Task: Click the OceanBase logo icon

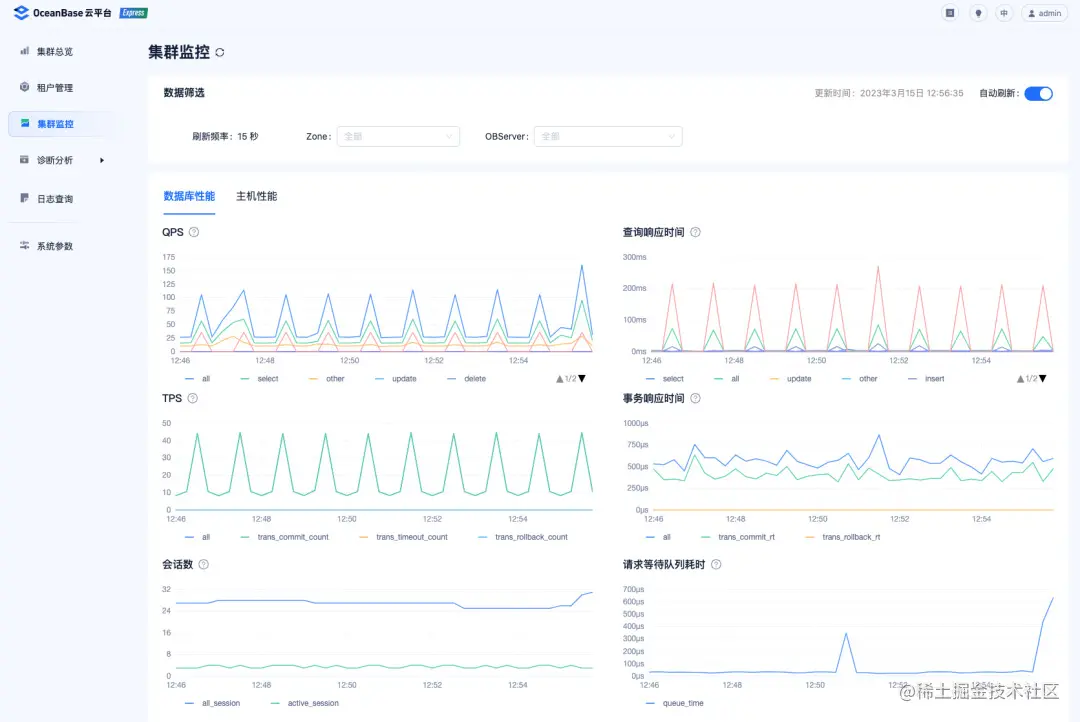Action: pyautogui.click(x=21, y=12)
